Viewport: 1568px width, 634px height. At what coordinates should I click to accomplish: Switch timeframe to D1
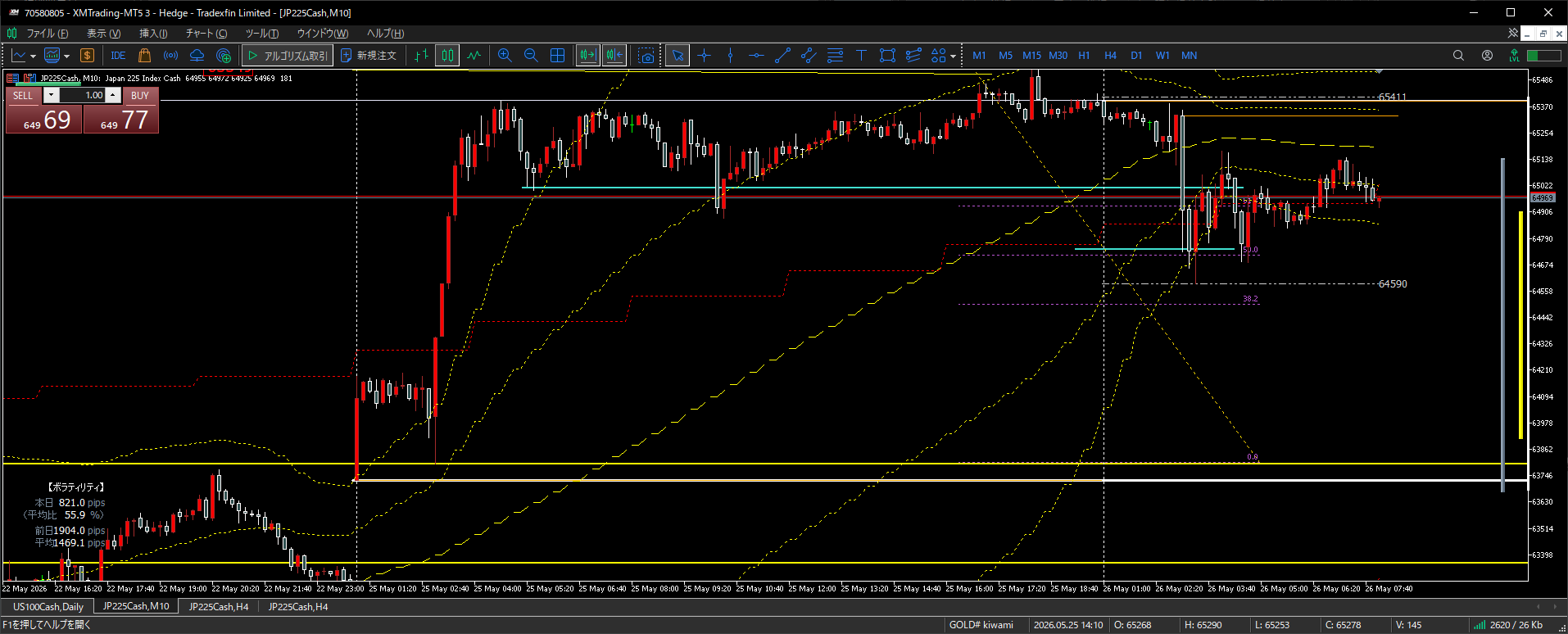pos(1136,56)
